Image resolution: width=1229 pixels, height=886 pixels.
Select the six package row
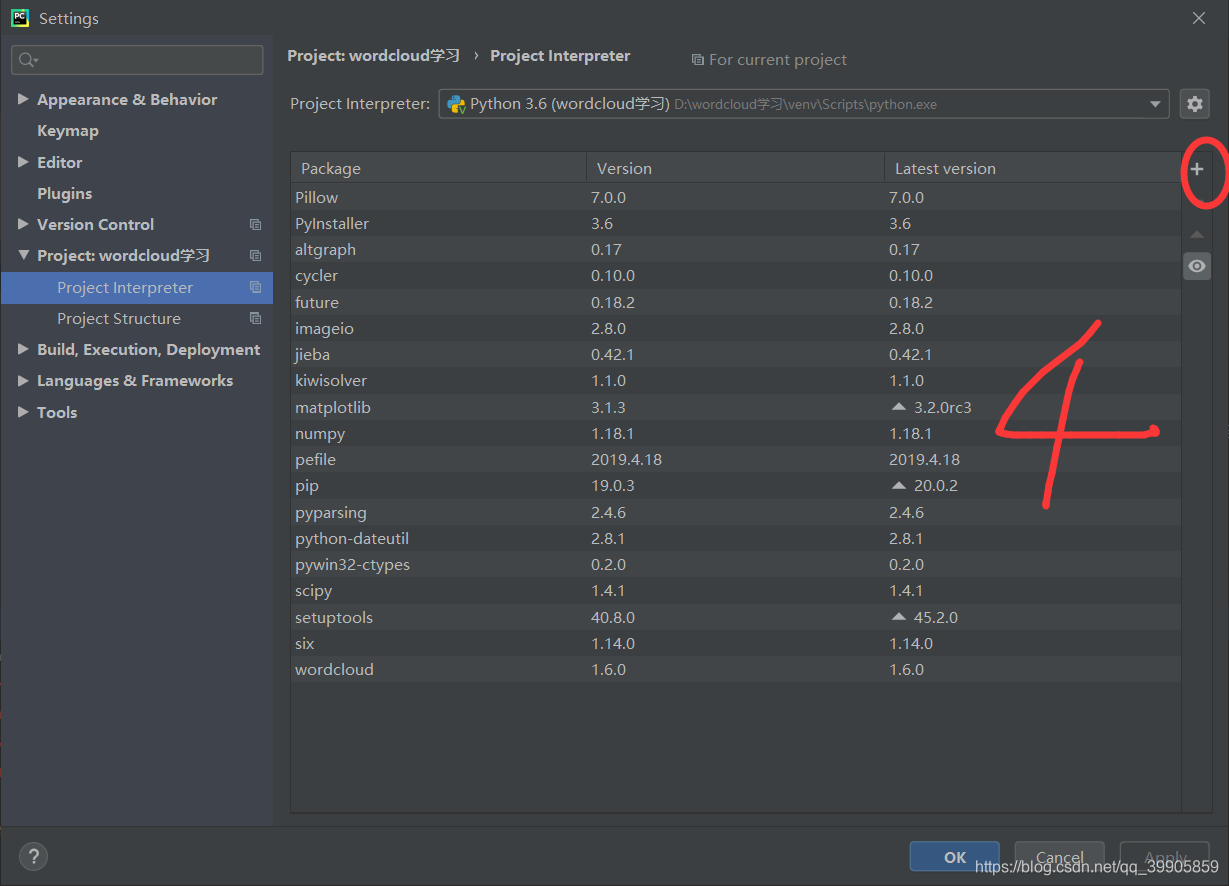[x=735, y=643]
